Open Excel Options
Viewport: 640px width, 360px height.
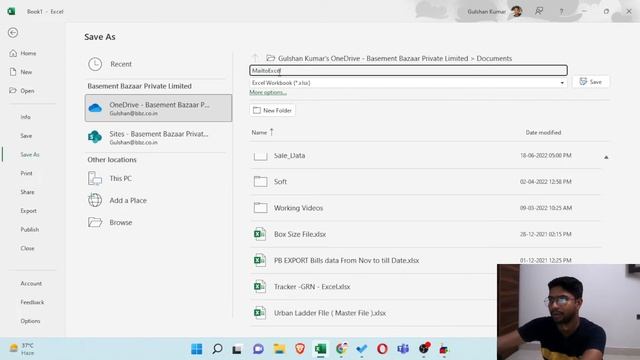(30, 321)
